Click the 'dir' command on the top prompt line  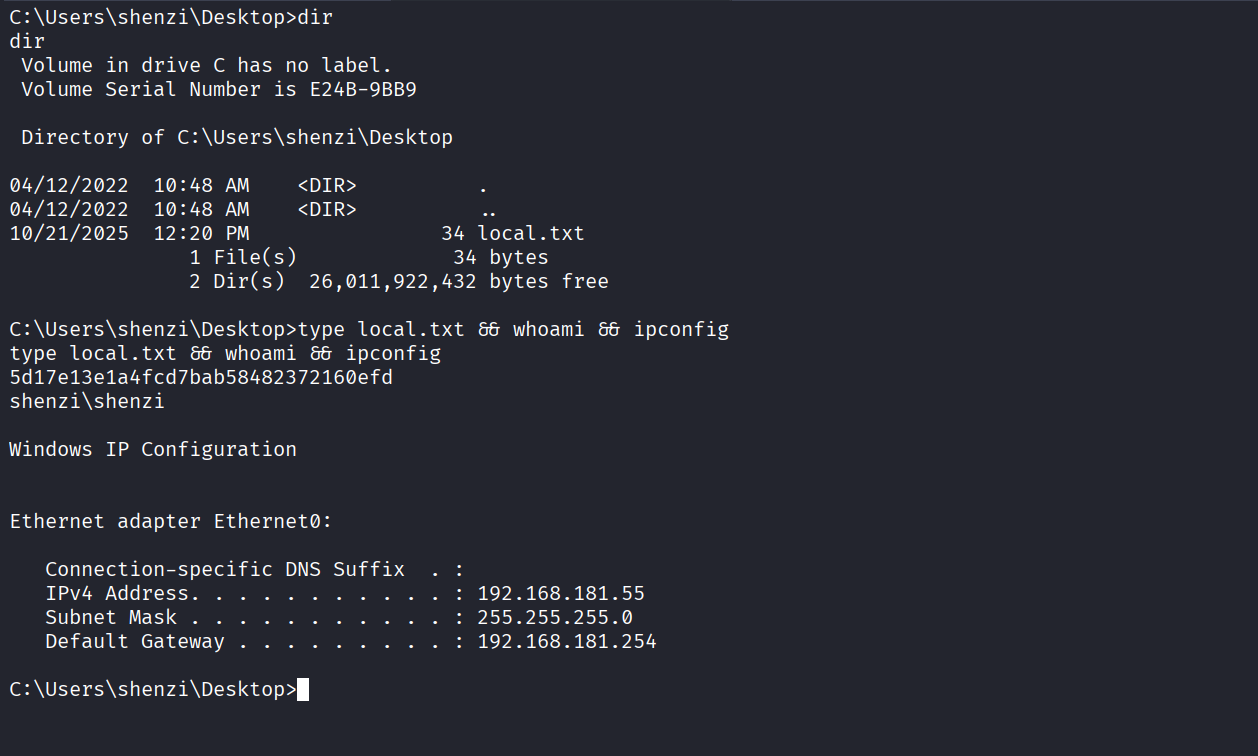pyautogui.click(x=315, y=17)
